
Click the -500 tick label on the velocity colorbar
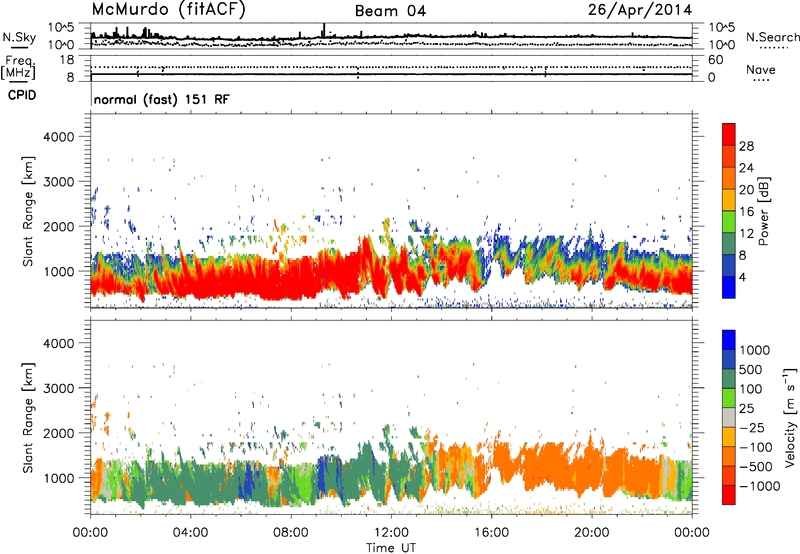[755, 467]
